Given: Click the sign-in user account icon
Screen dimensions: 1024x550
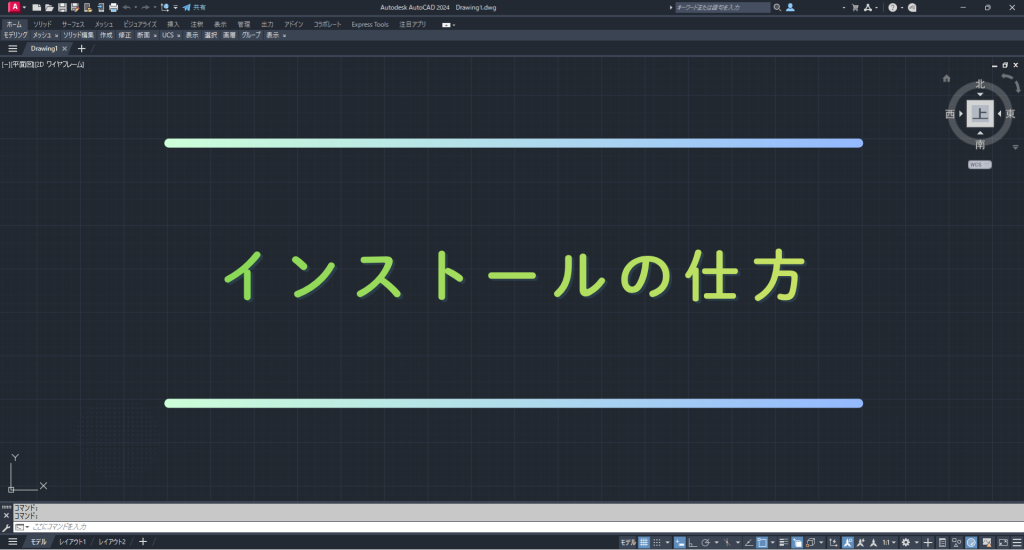Looking at the screenshot, I should point(790,7).
